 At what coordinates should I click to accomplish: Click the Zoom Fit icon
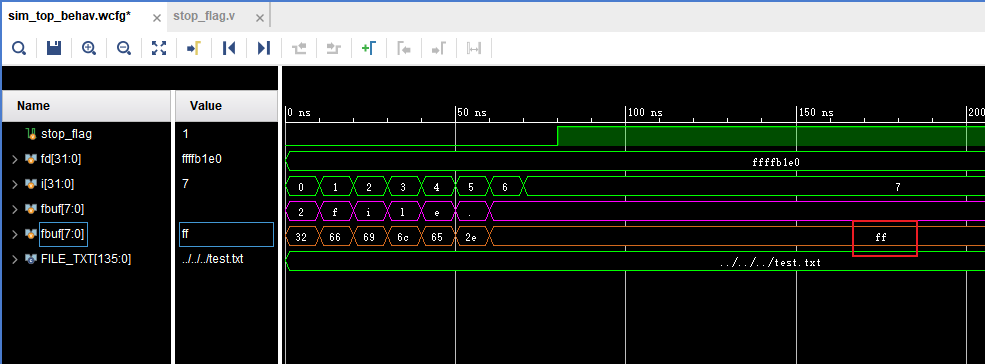[159, 48]
